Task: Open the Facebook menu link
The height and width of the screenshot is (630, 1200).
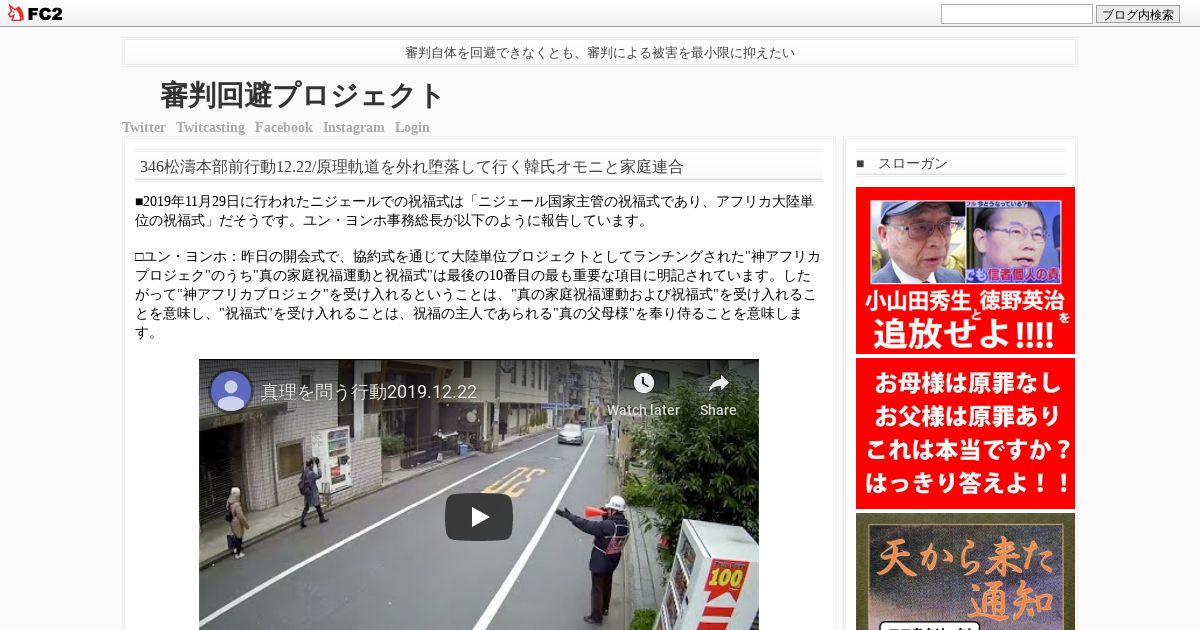Action: 284,127
